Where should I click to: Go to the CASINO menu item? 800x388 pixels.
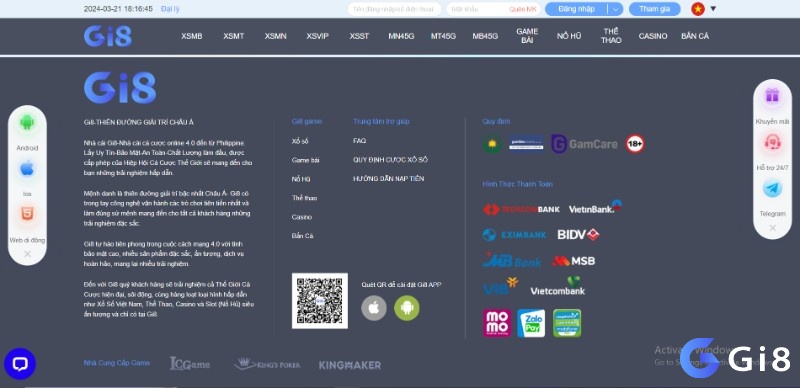point(653,36)
